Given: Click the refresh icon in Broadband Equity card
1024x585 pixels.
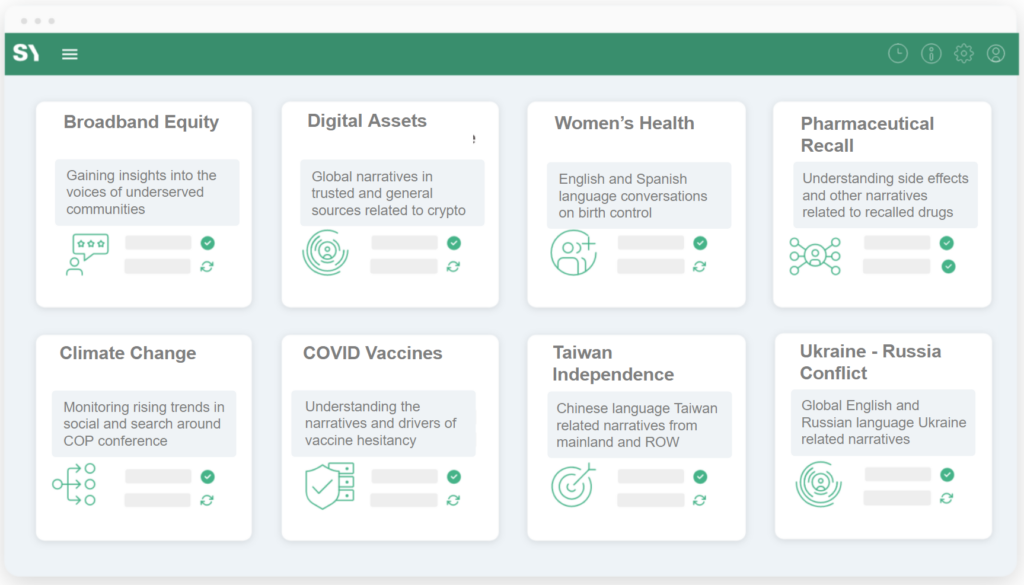Looking at the screenshot, I should 207,267.
